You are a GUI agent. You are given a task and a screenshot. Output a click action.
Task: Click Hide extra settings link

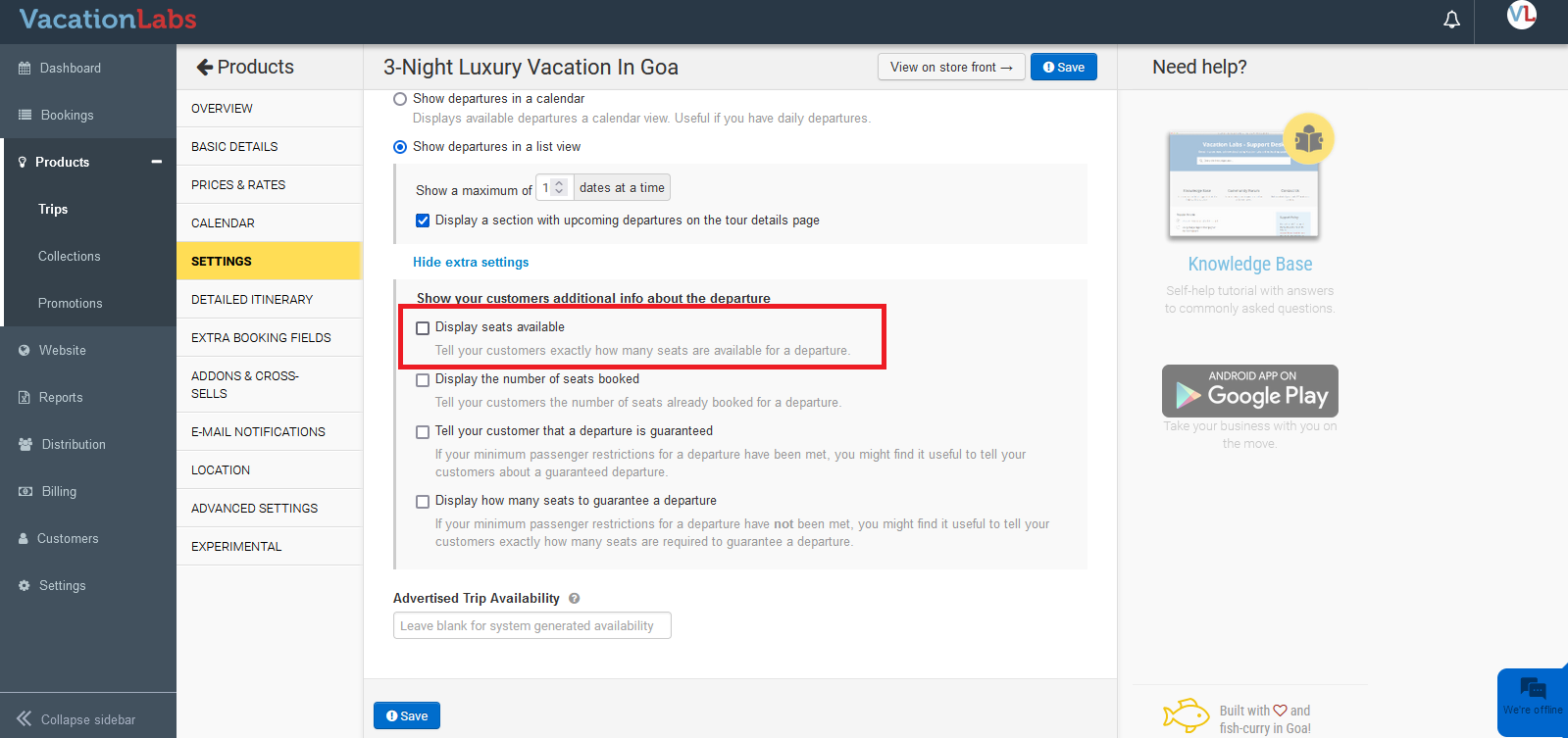[x=471, y=263]
